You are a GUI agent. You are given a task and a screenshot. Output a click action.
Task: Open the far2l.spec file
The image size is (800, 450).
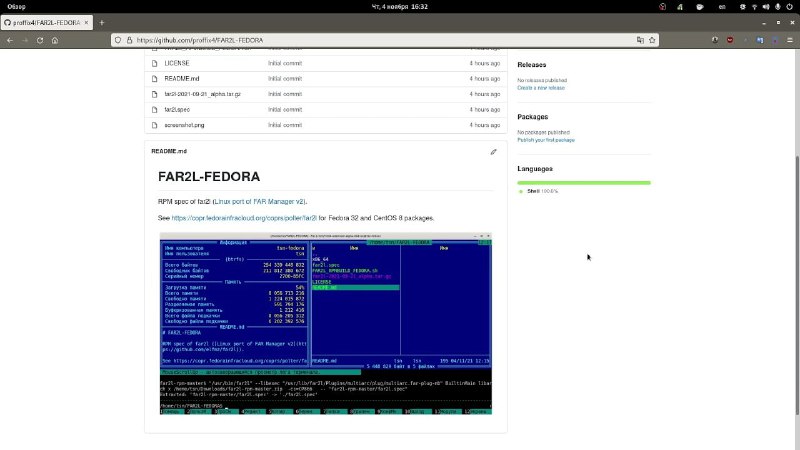point(177,109)
